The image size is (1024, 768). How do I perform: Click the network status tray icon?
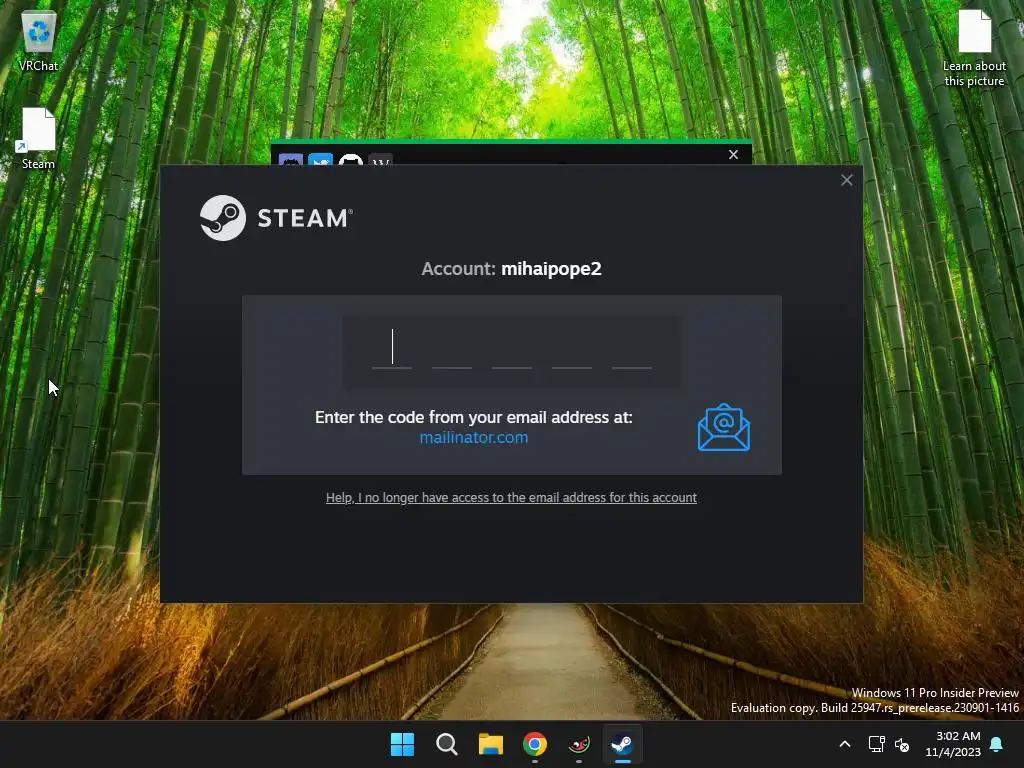876,744
